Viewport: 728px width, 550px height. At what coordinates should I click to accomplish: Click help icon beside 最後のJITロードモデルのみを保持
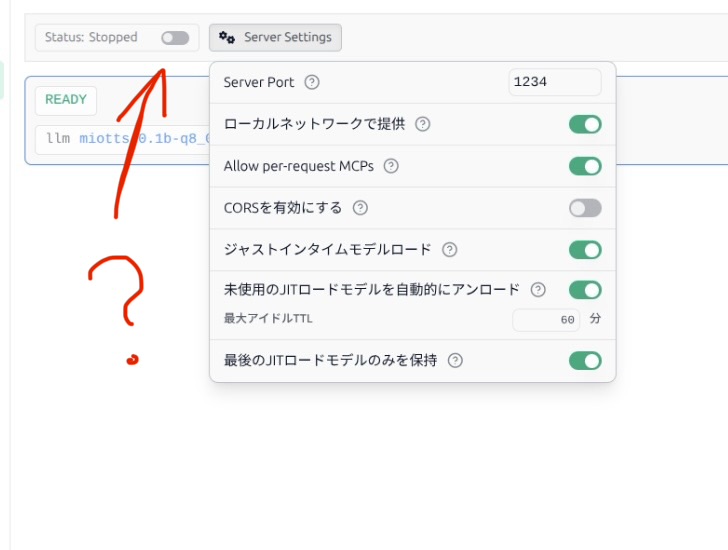(456, 360)
